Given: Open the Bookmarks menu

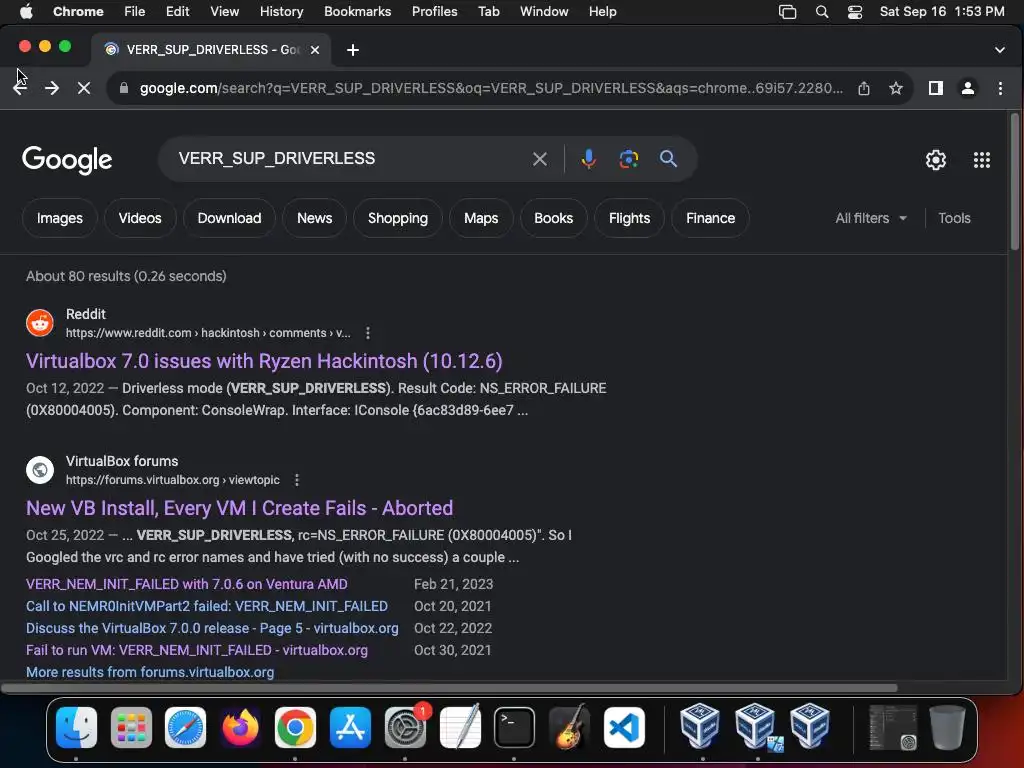Looking at the screenshot, I should coord(357,11).
